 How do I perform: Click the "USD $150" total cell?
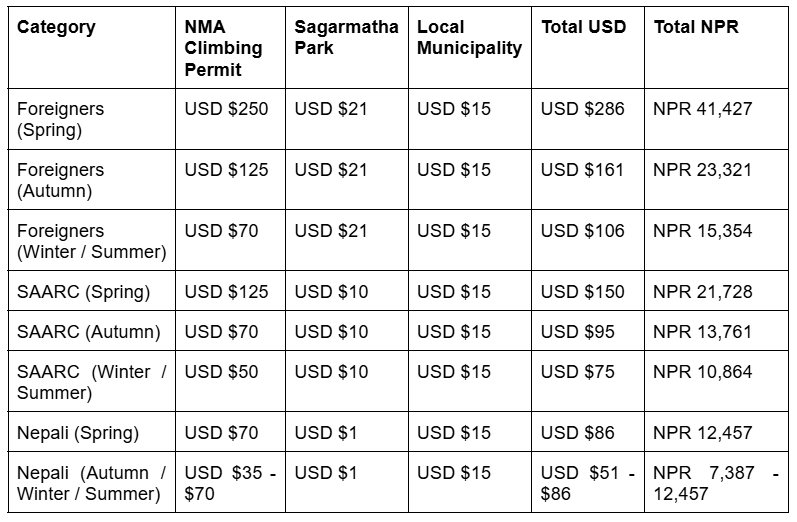point(583,292)
